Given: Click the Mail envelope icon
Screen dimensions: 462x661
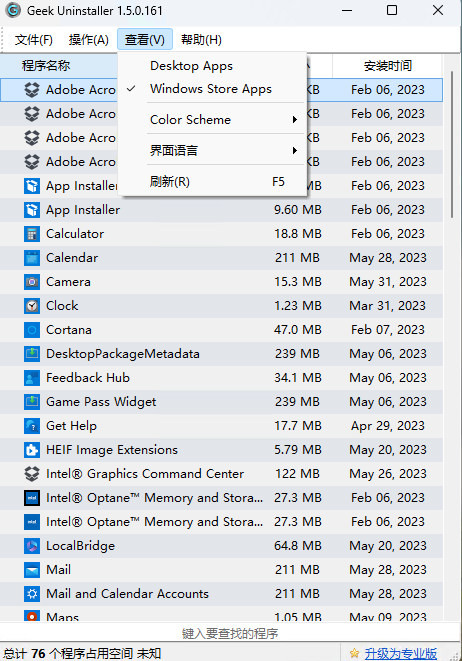Looking at the screenshot, I should click(32, 570).
